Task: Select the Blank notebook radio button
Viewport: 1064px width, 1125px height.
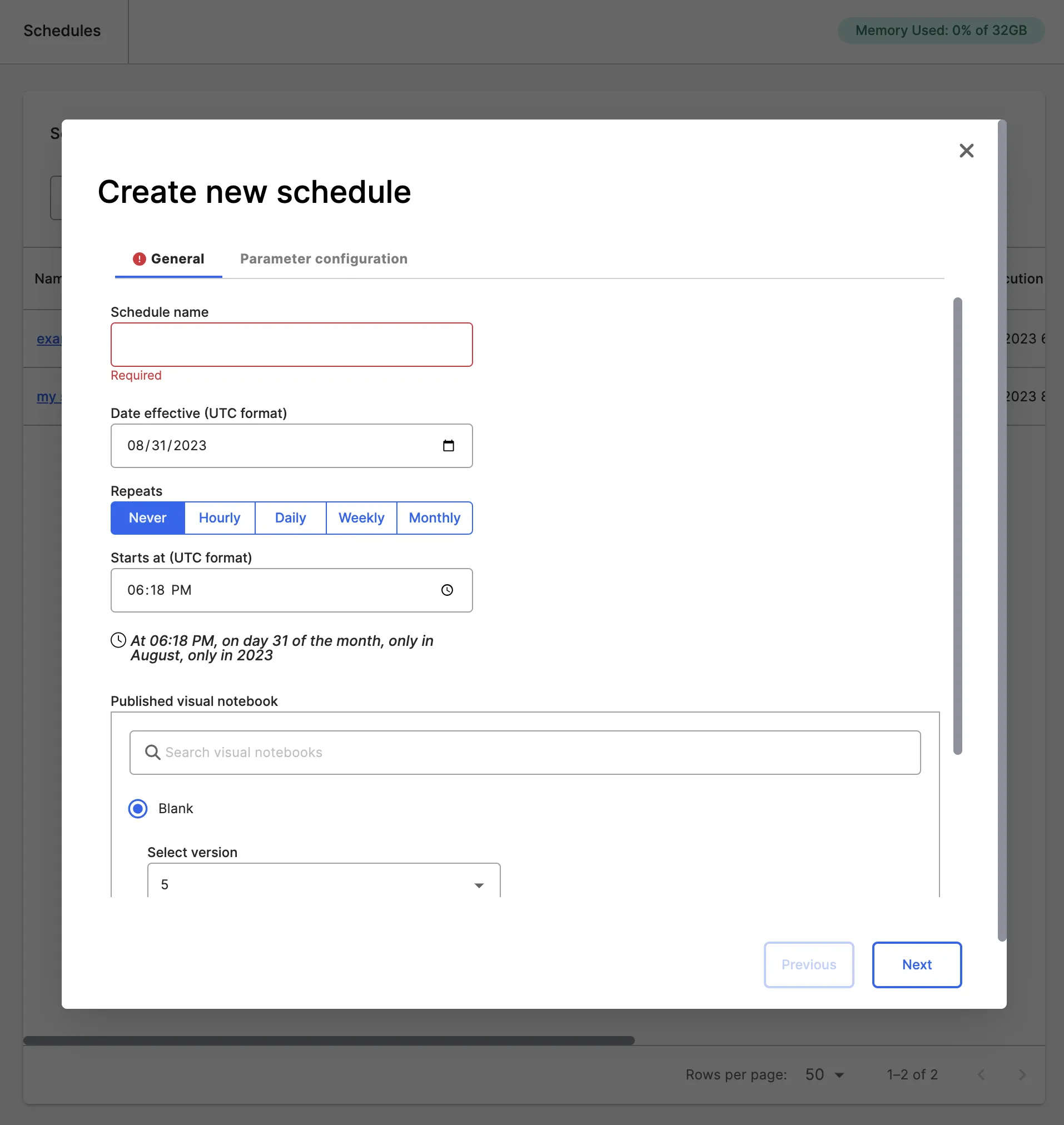Action: (138, 809)
